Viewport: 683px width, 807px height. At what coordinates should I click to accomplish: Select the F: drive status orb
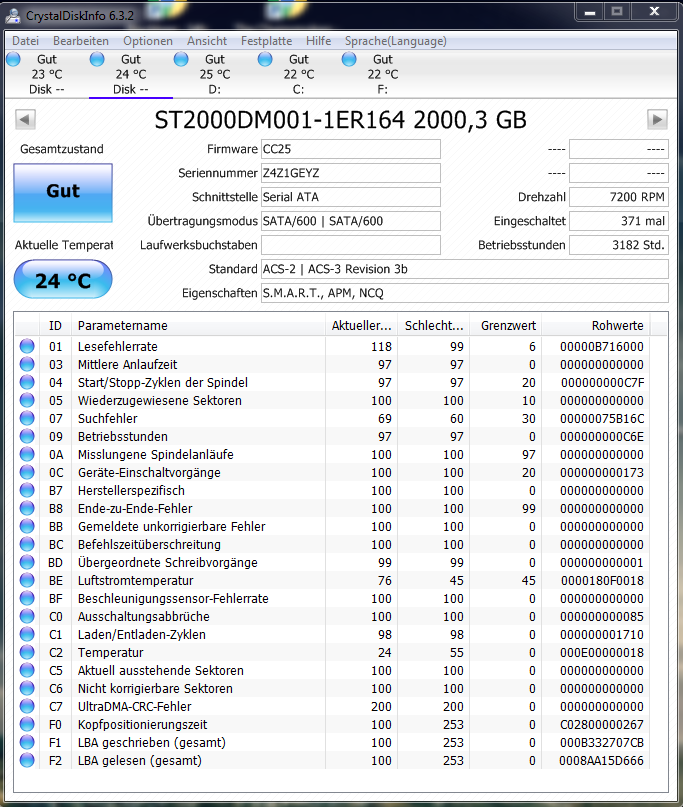pyautogui.click(x=348, y=59)
